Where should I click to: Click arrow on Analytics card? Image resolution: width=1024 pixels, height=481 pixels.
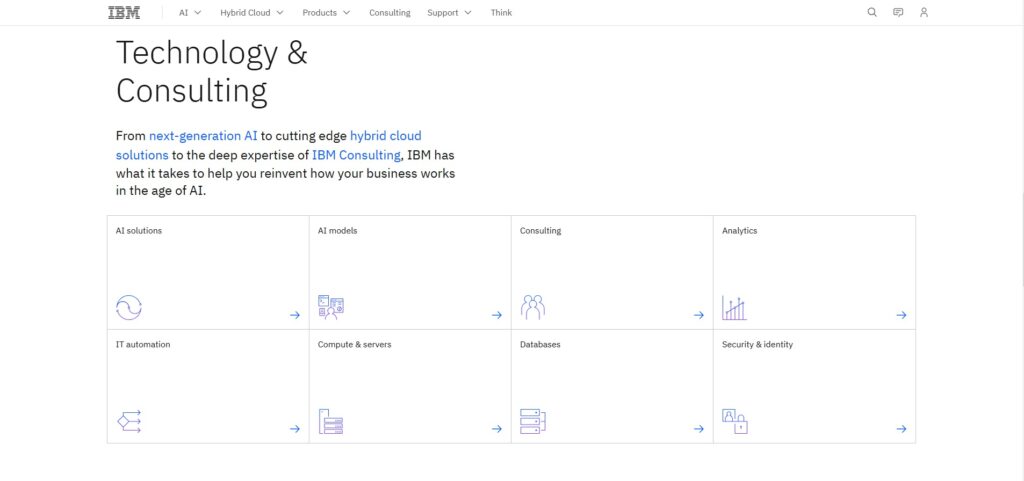click(901, 315)
